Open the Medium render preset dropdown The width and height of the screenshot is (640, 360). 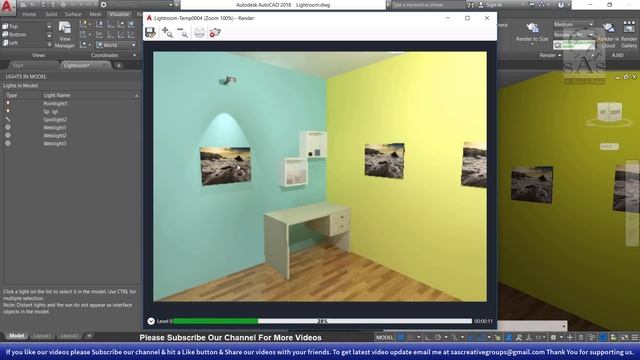573,24
